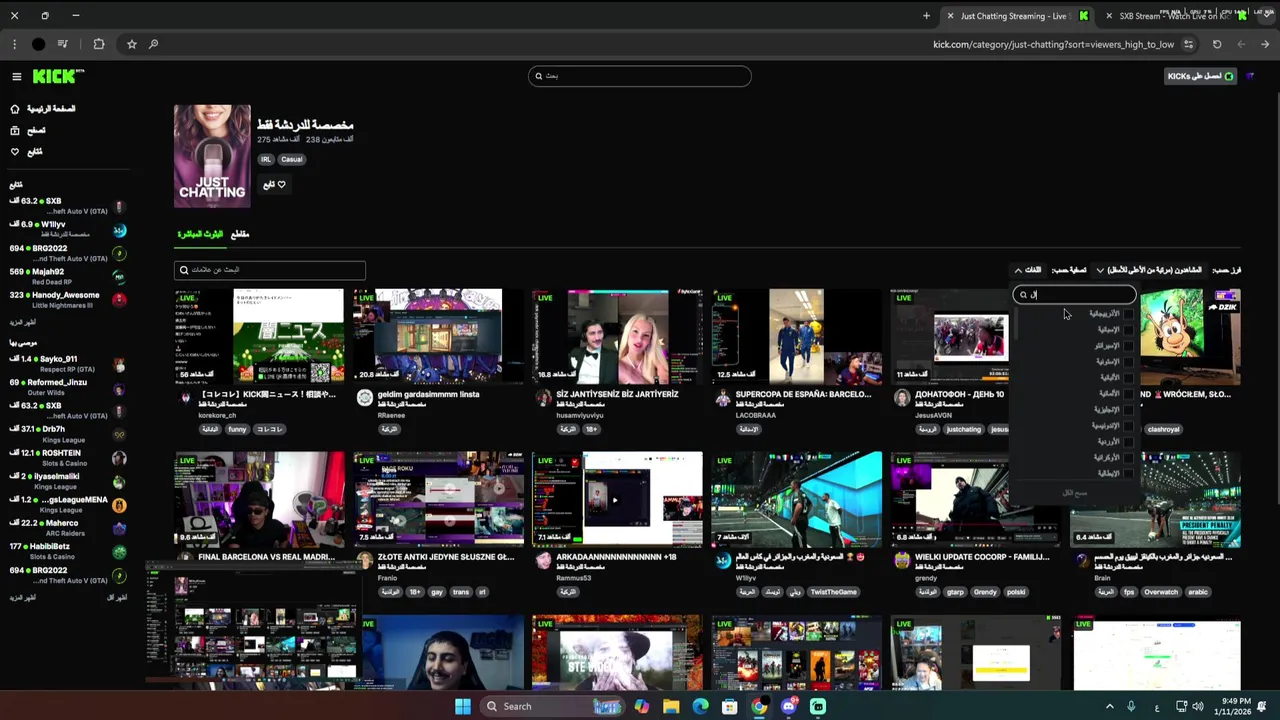Viewport: 1280px width, 720px height.
Task: Open Handoy_Awesome red avatar in sidebar
Action: point(119,300)
